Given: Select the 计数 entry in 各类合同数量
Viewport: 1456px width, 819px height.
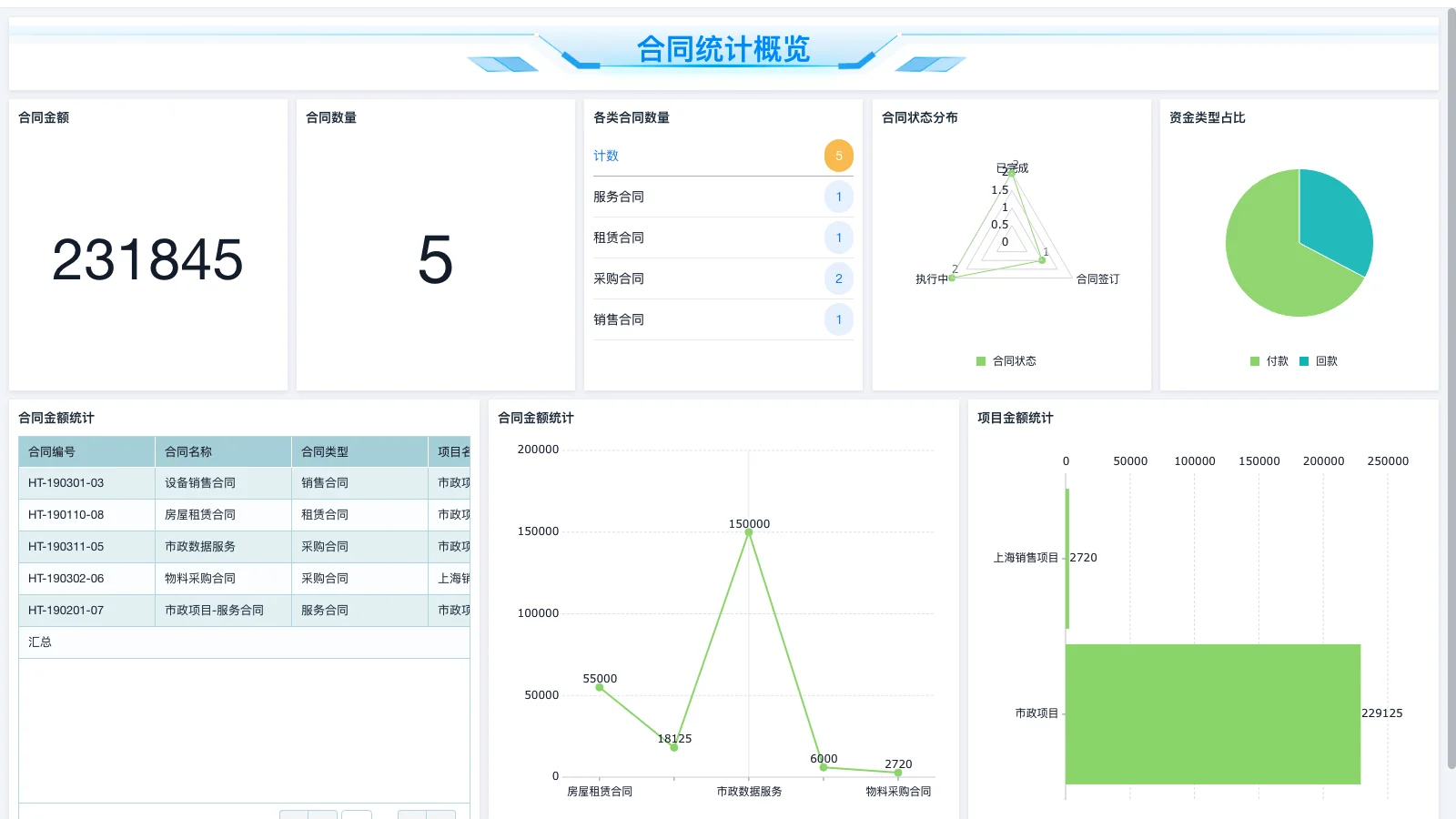Looking at the screenshot, I should coord(606,156).
